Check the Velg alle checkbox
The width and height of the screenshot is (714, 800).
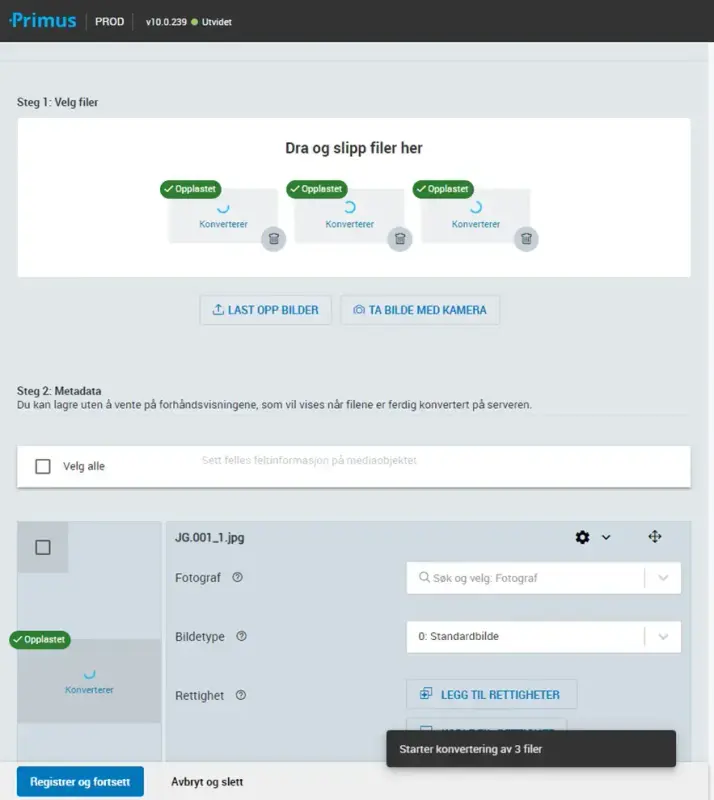click(x=43, y=466)
